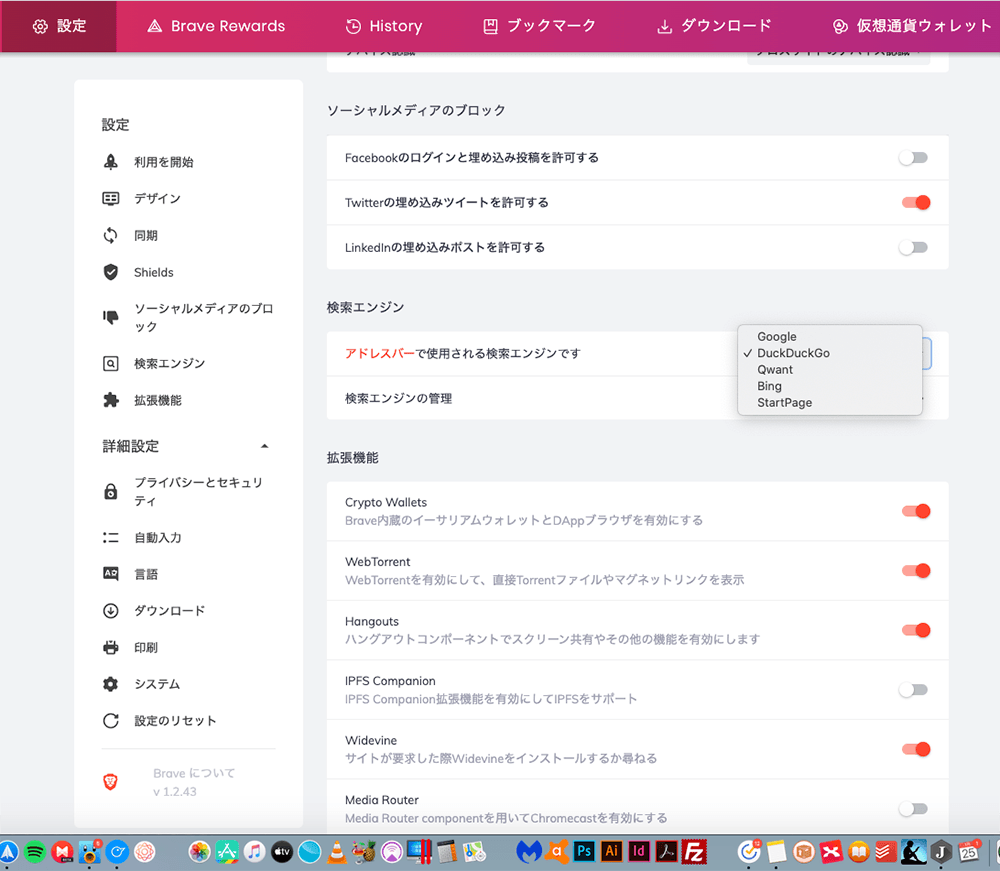Select StartPage from search engine list
Viewport: 1000px width, 871px height.
(830, 403)
